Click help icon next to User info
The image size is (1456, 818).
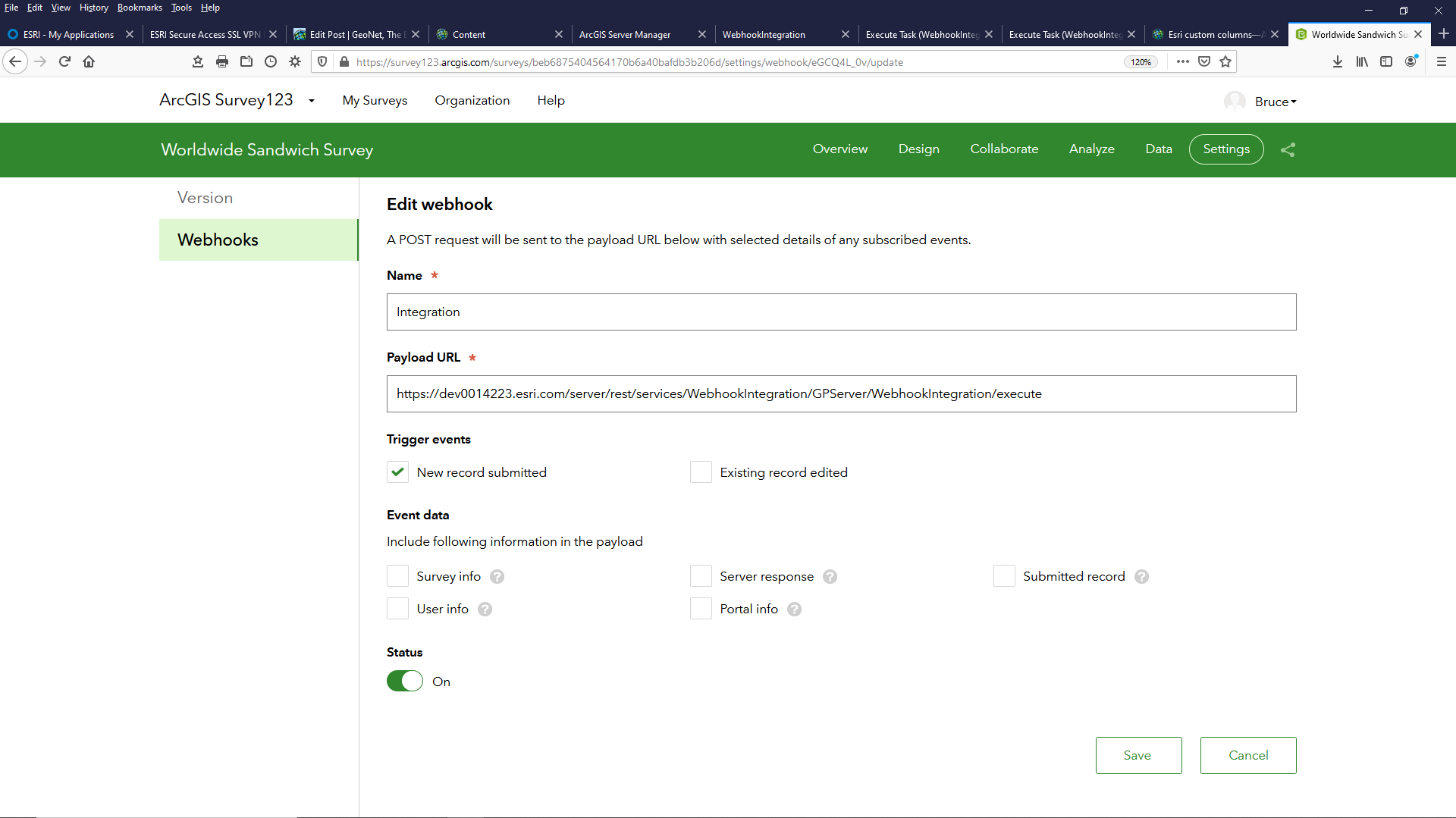pos(485,609)
